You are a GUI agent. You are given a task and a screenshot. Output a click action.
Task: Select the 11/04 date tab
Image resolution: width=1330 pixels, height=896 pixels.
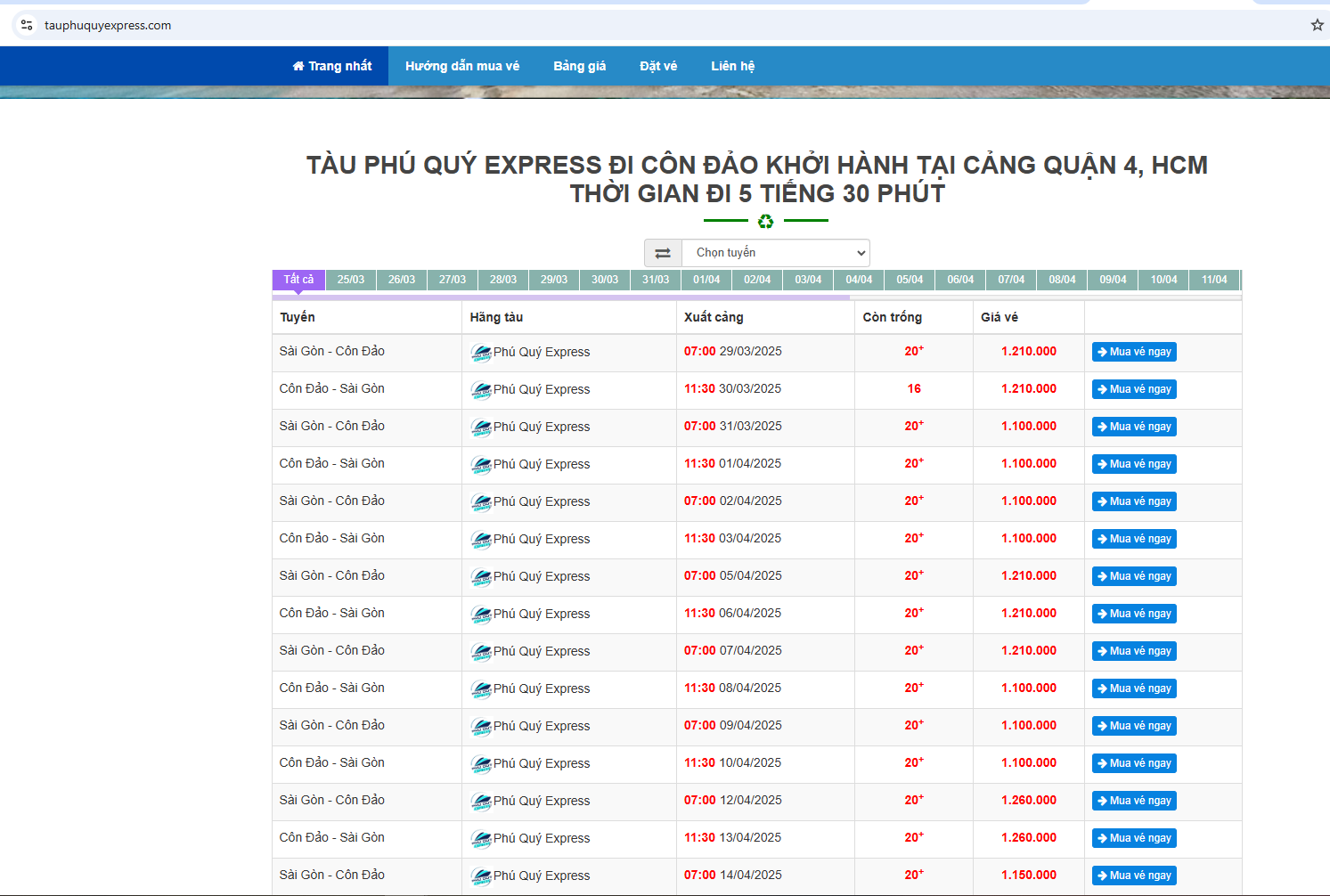(1214, 280)
